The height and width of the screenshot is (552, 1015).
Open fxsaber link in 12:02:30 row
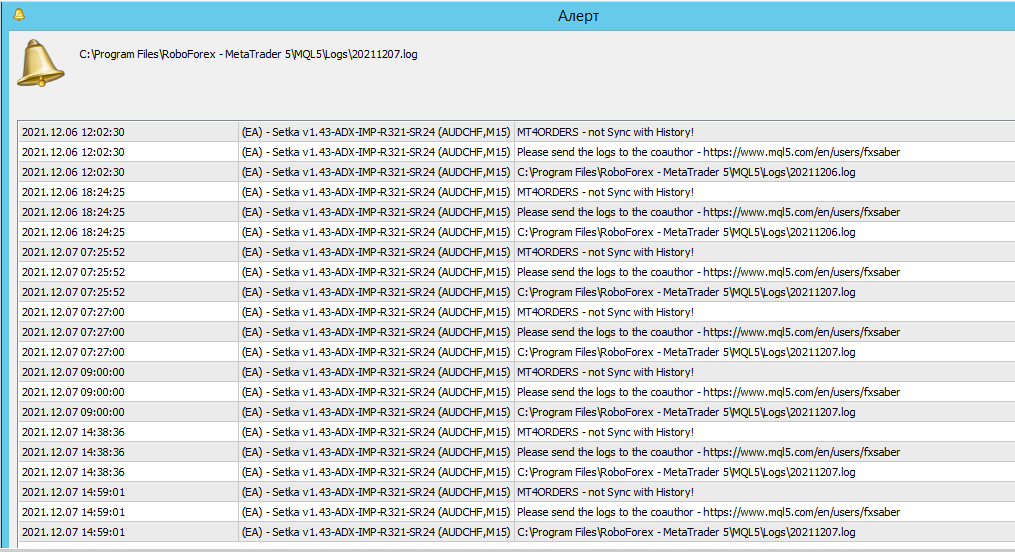[x=801, y=152]
